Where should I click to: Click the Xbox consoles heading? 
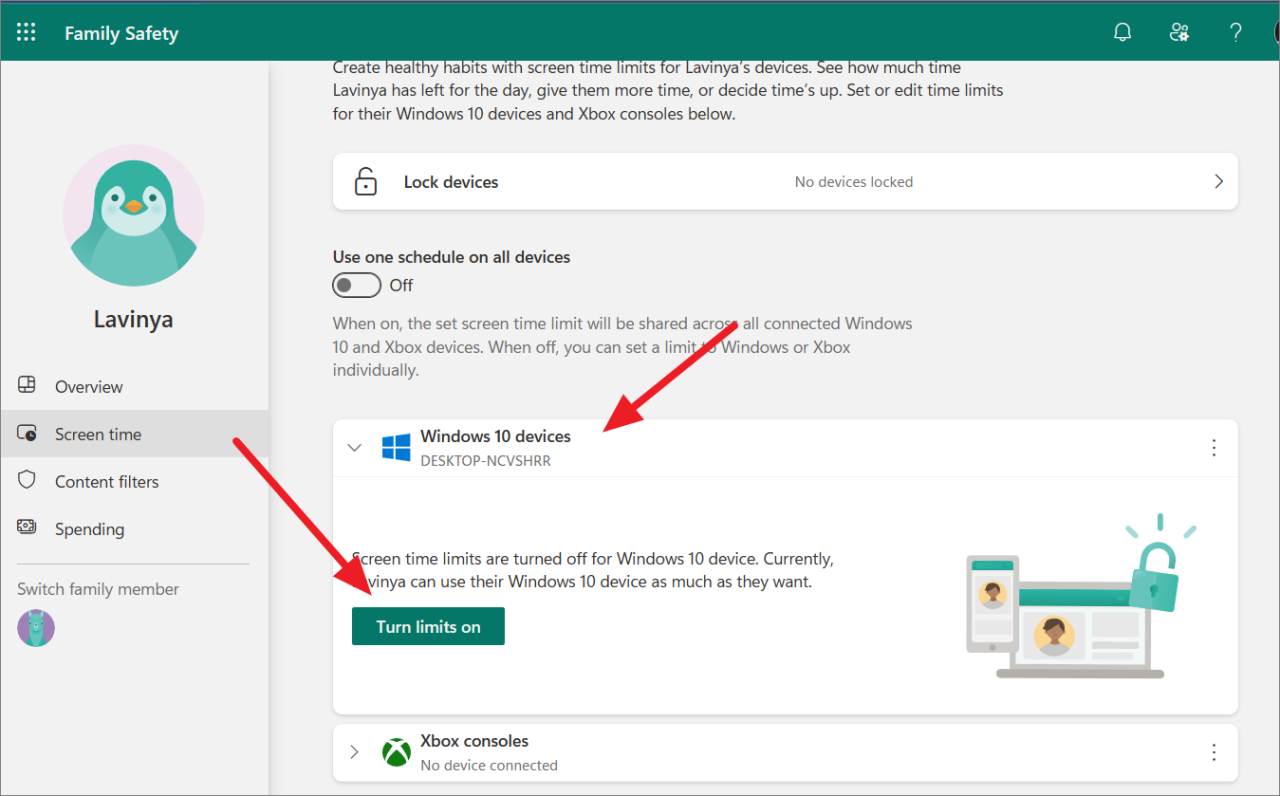[x=474, y=741]
